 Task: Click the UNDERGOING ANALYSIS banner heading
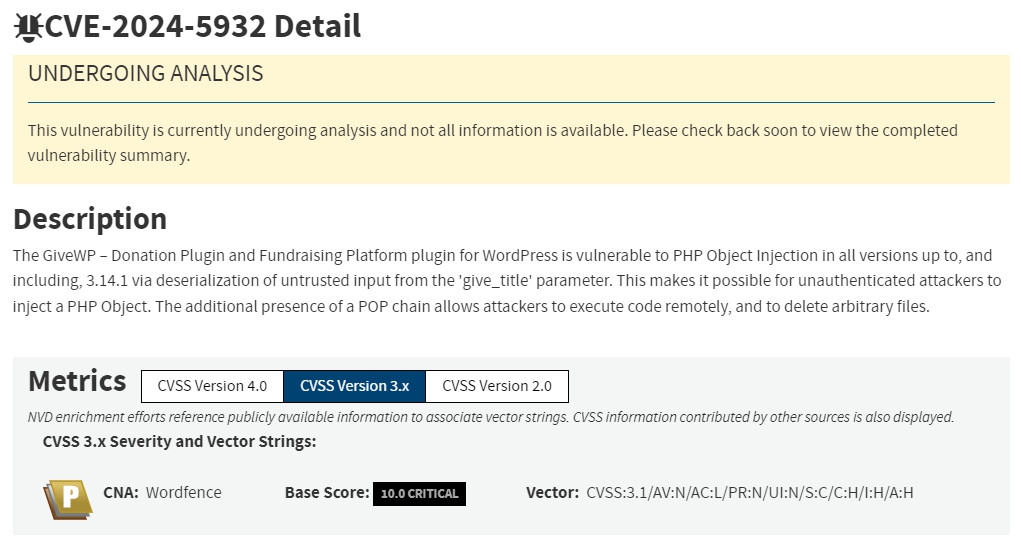click(x=146, y=74)
